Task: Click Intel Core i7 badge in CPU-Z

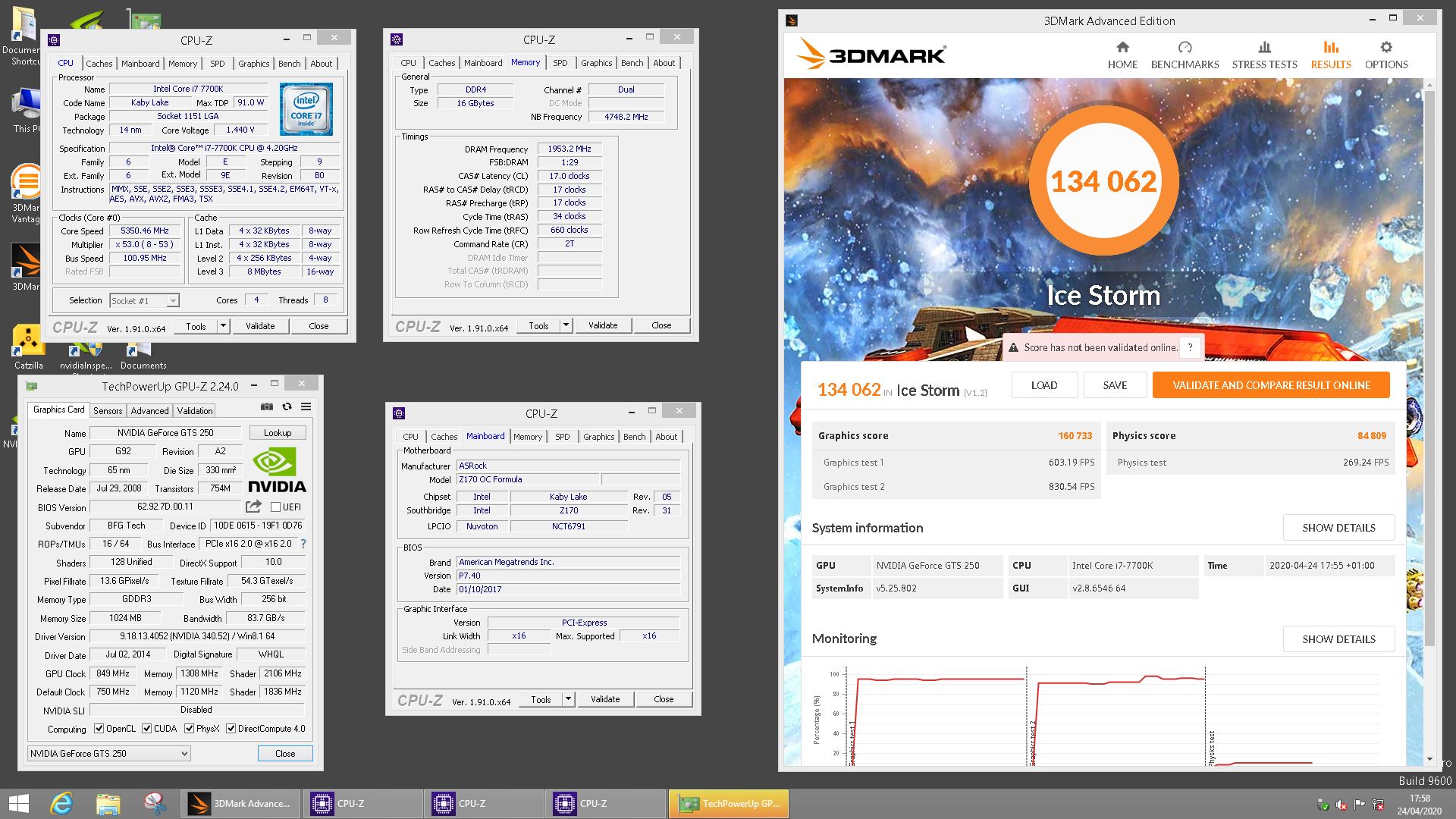Action: [306, 110]
